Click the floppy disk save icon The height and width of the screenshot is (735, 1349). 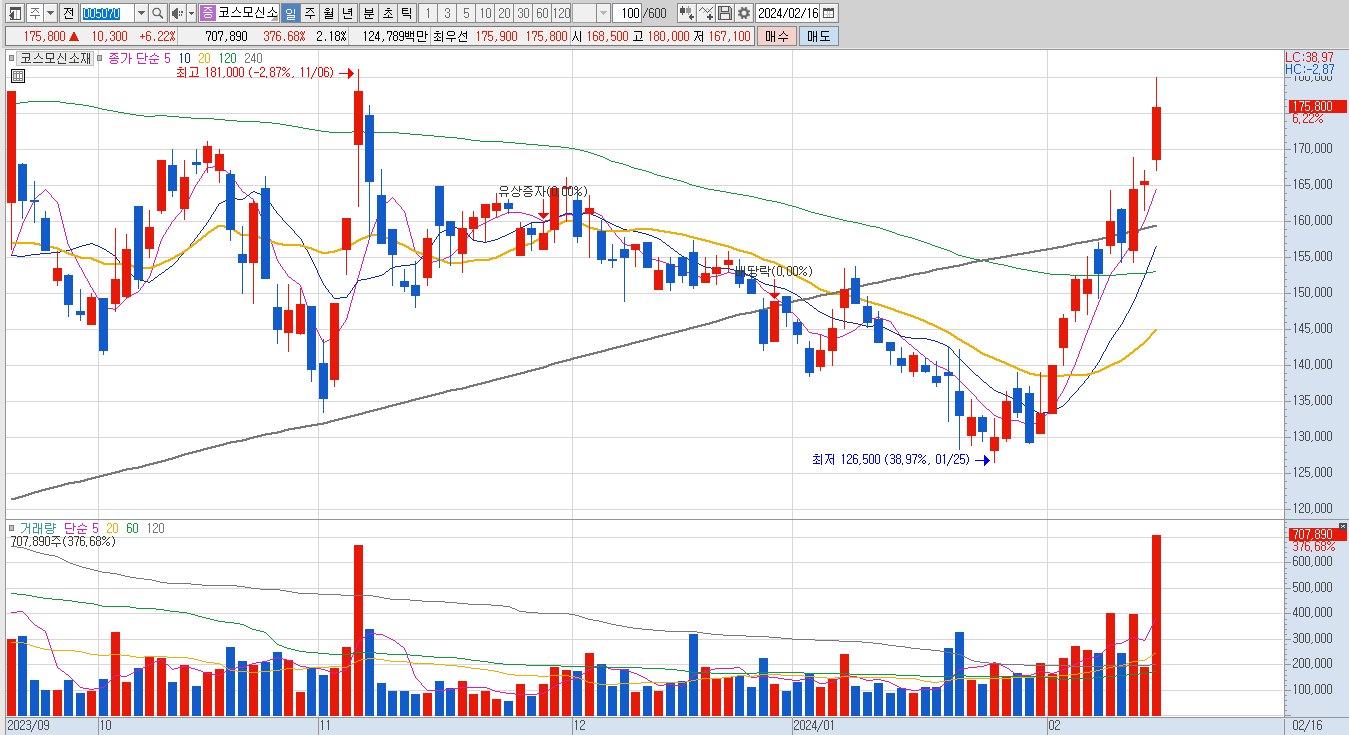725,13
